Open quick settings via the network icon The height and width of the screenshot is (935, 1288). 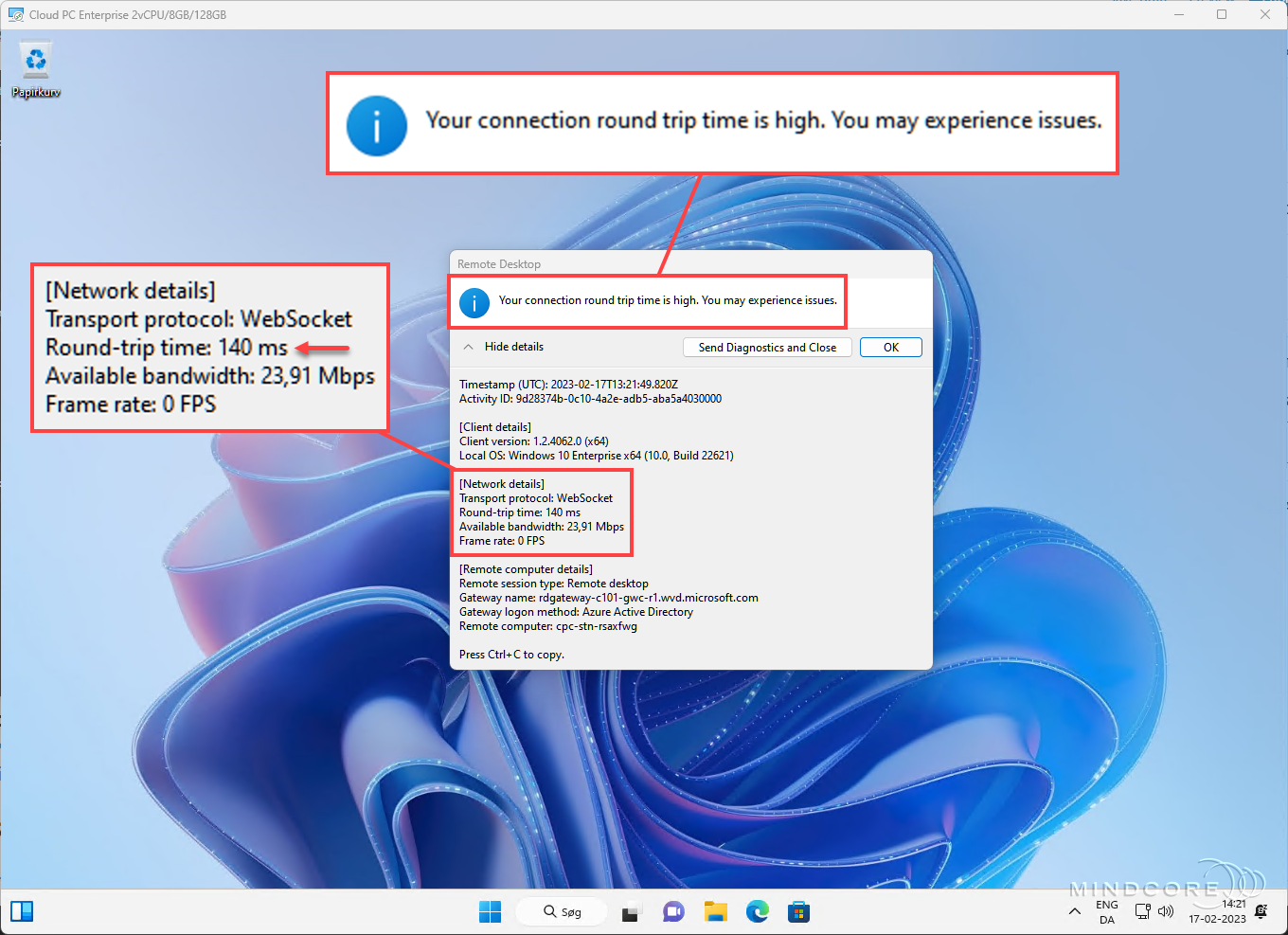point(1141,911)
